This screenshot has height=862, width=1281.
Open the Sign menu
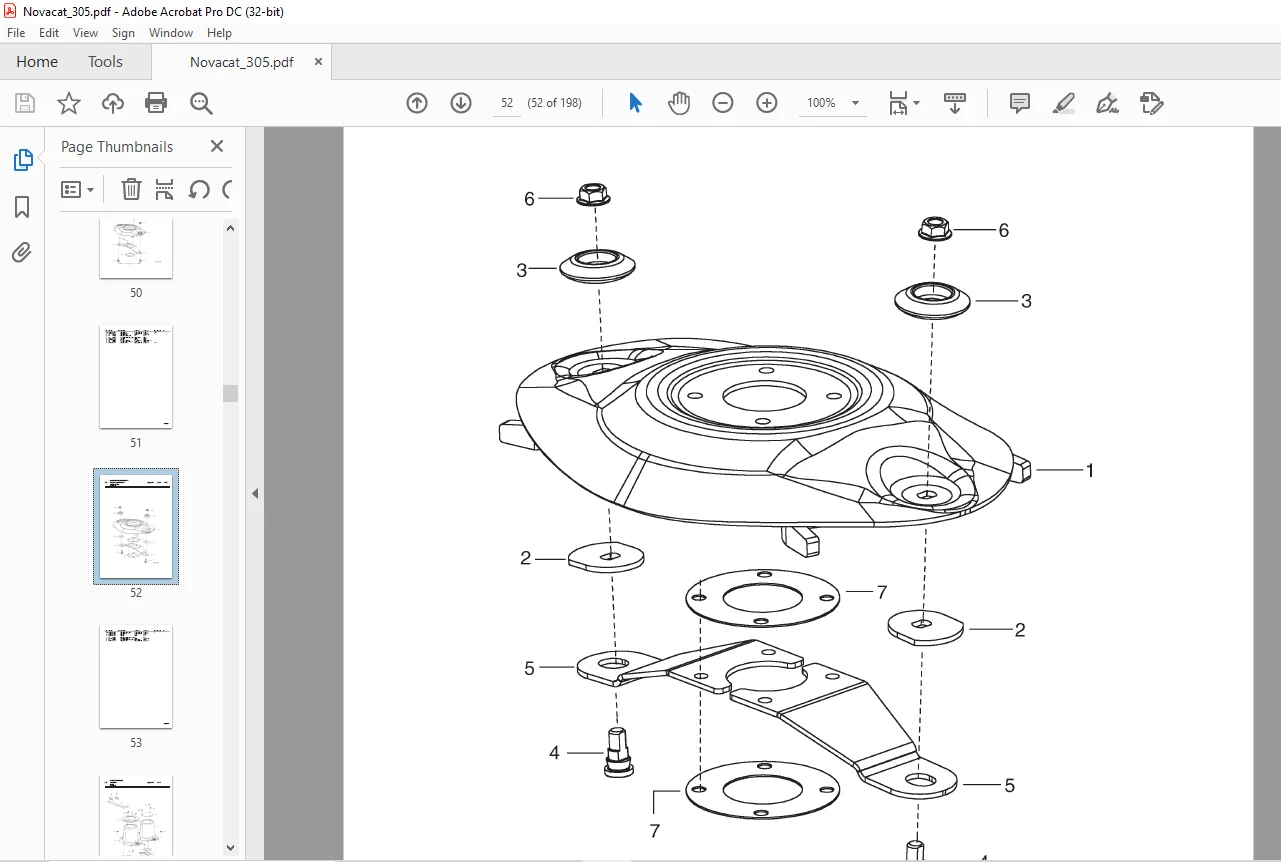point(123,33)
